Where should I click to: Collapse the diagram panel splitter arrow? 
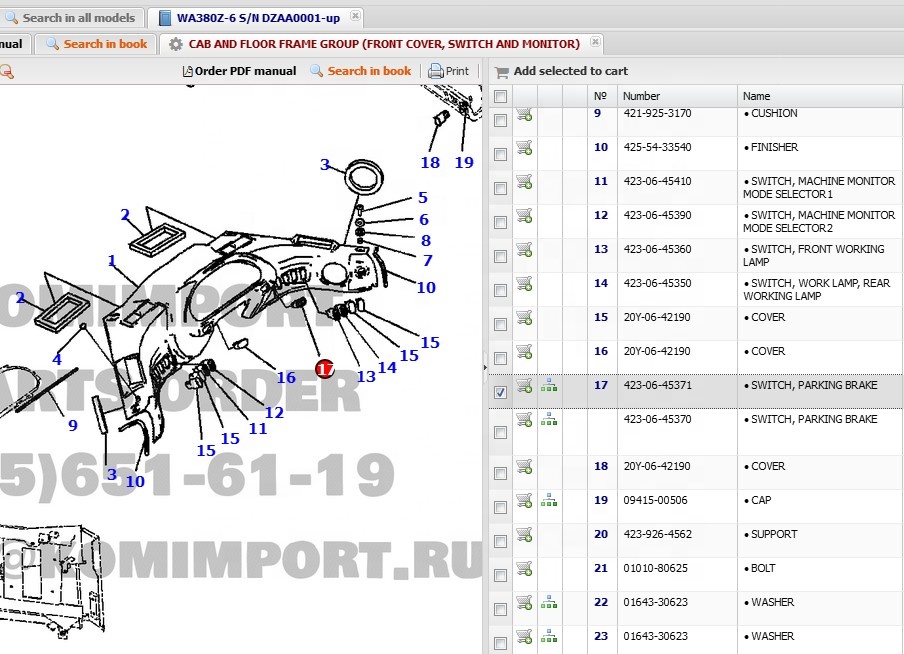(485, 367)
